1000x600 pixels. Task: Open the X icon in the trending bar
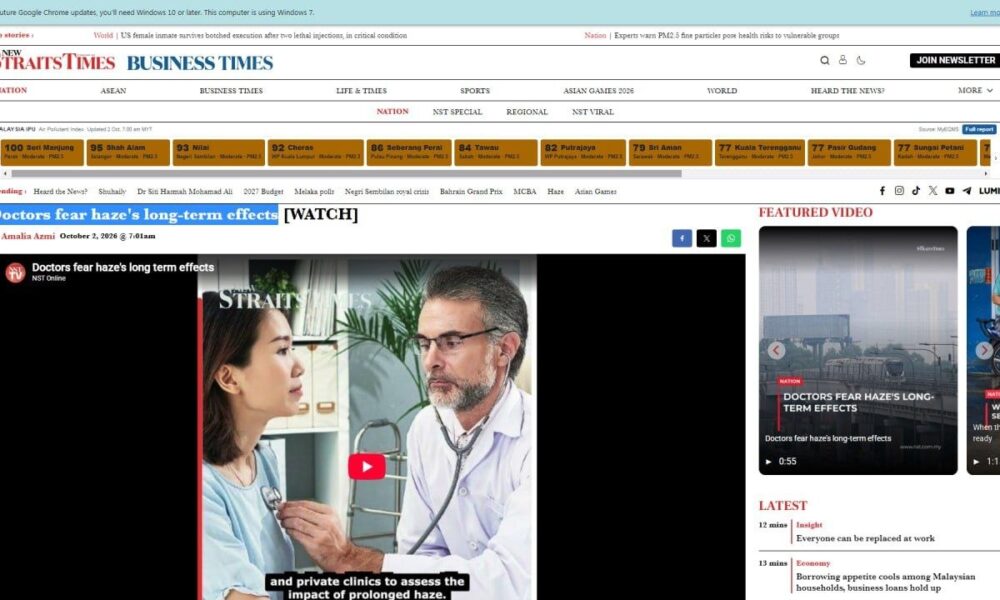933,191
